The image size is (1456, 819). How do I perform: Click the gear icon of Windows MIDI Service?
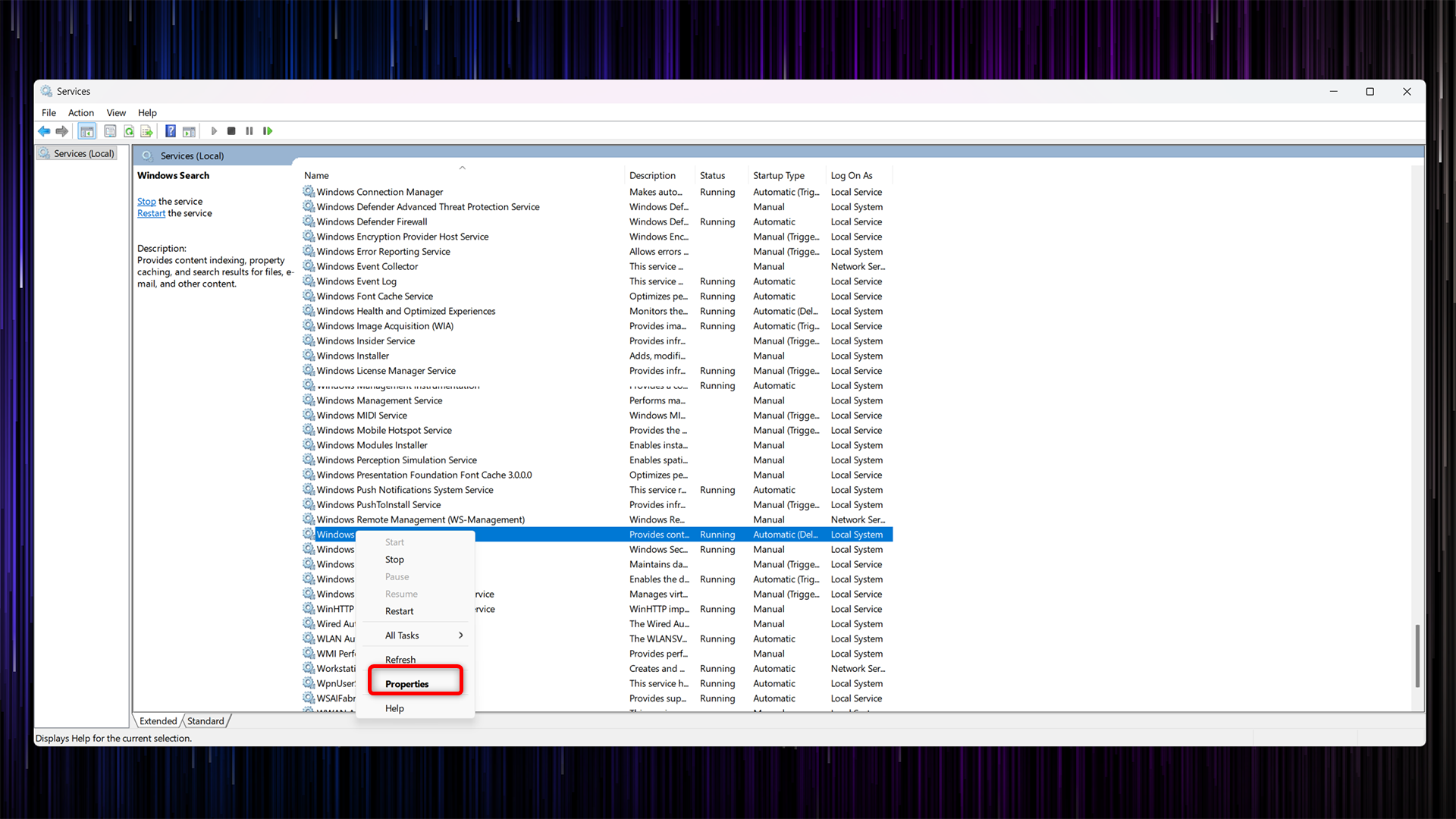(309, 416)
